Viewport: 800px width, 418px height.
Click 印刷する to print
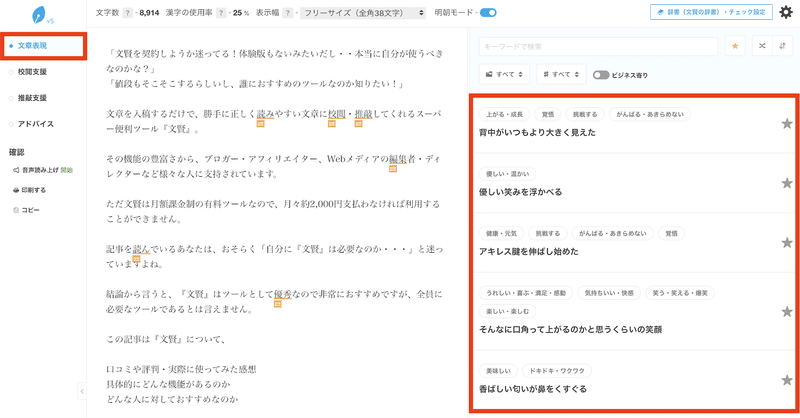coord(34,190)
